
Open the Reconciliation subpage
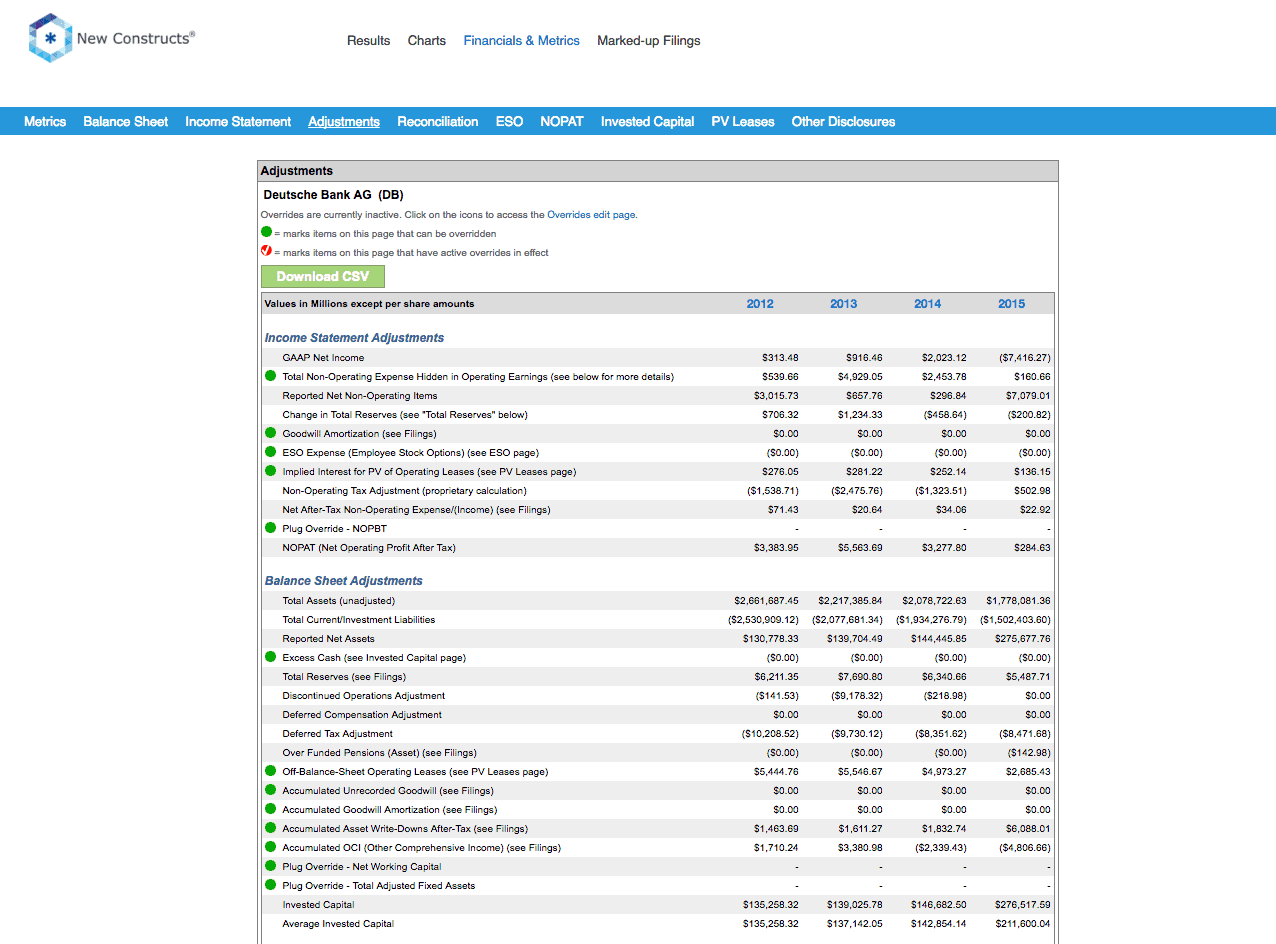point(438,121)
